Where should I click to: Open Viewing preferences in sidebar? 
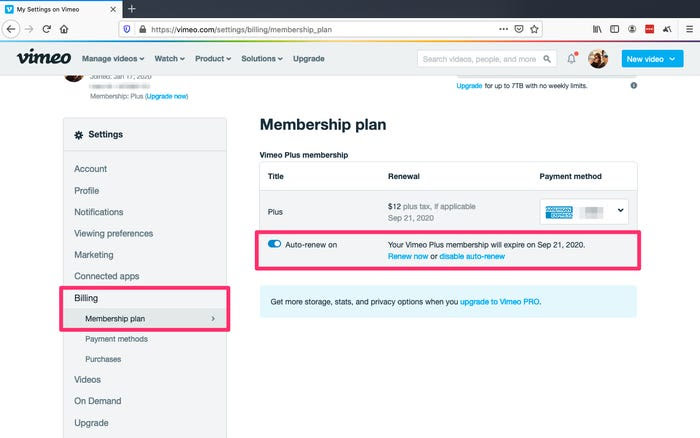point(113,234)
